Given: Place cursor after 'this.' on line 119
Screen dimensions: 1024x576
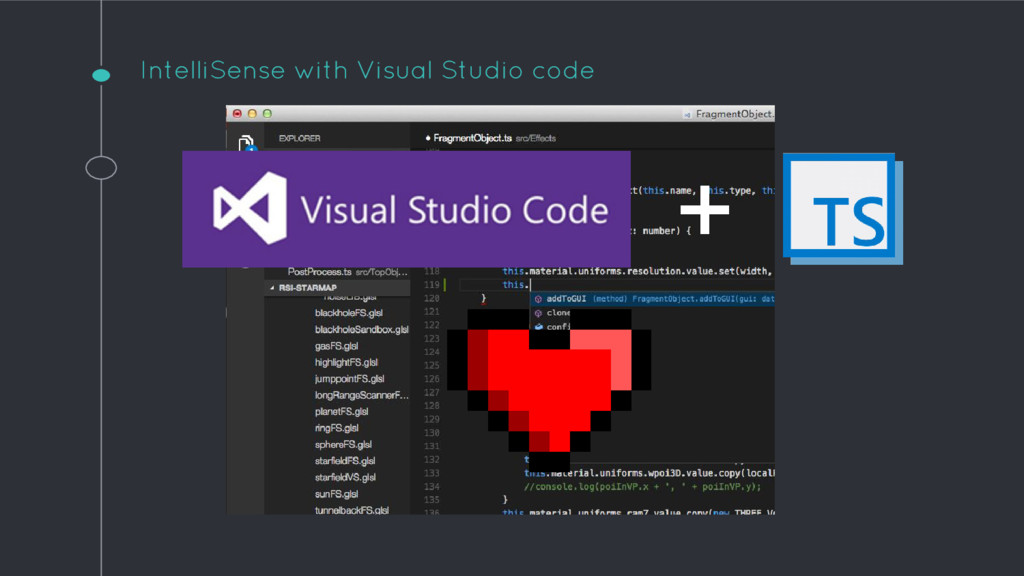Looking at the screenshot, I should (x=530, y=285).
